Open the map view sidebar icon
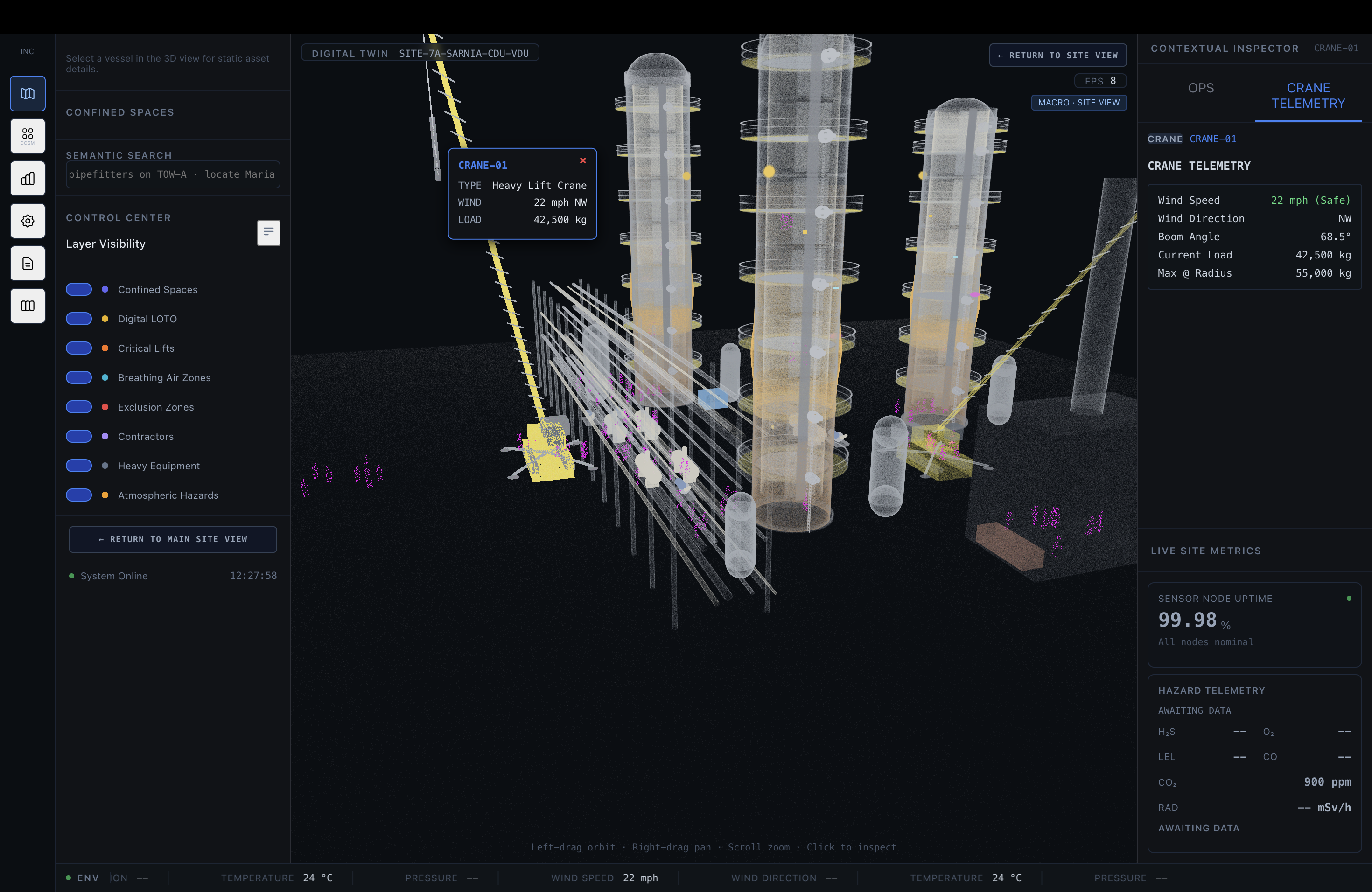The image size is (1372, 892). click(28, 93)
